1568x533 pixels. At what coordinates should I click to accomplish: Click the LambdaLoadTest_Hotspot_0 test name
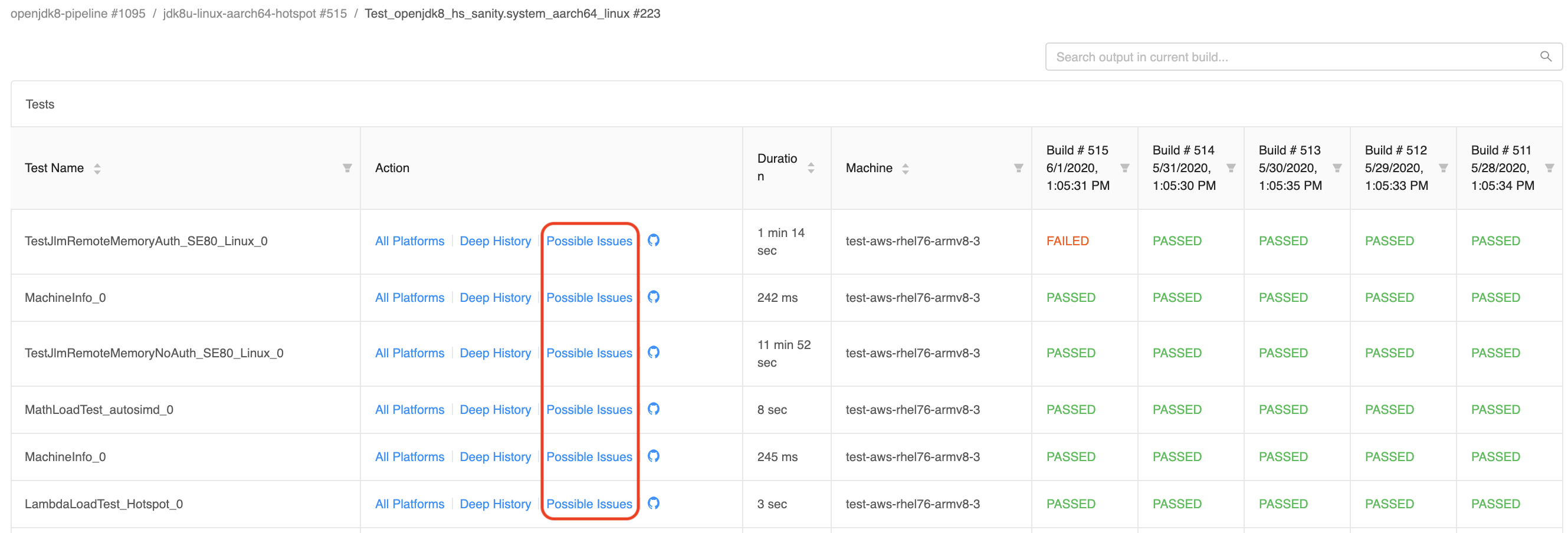pos(103,504)
